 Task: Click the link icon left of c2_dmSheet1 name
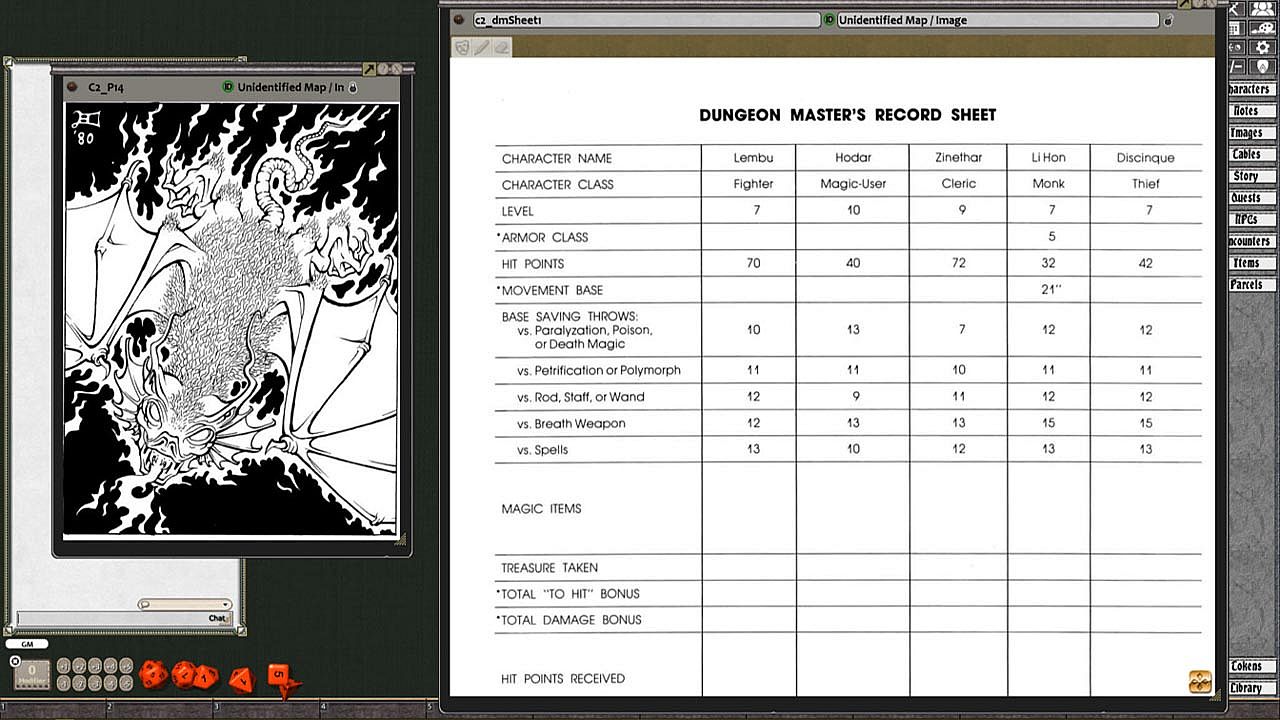coord(459,19)
